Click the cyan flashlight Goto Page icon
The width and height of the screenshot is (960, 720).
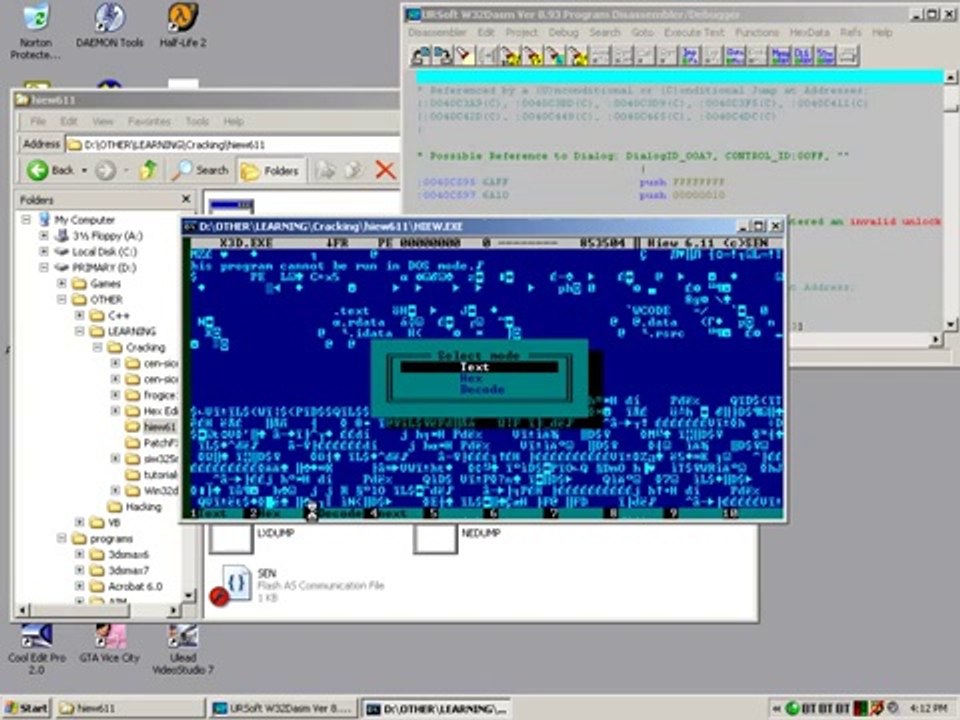[554, 55]
